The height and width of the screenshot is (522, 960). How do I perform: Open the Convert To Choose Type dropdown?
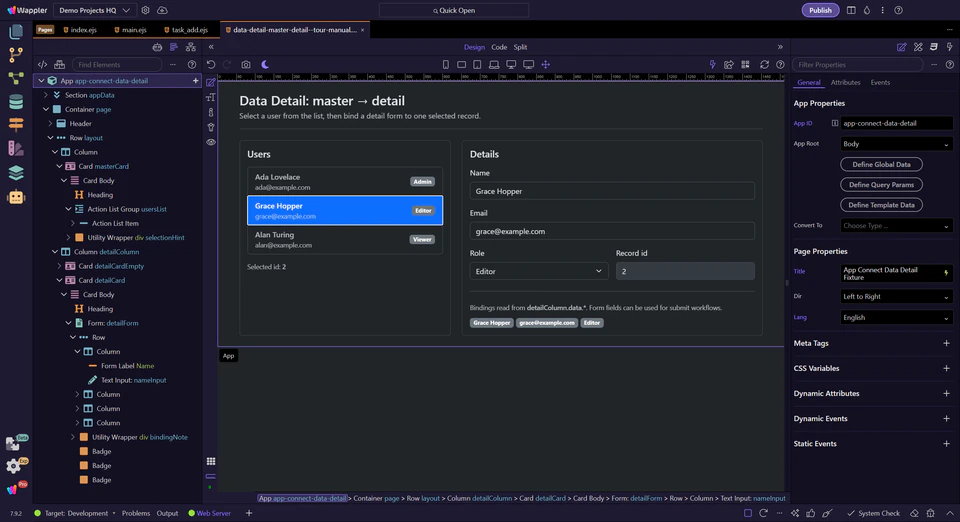[896, 225]
